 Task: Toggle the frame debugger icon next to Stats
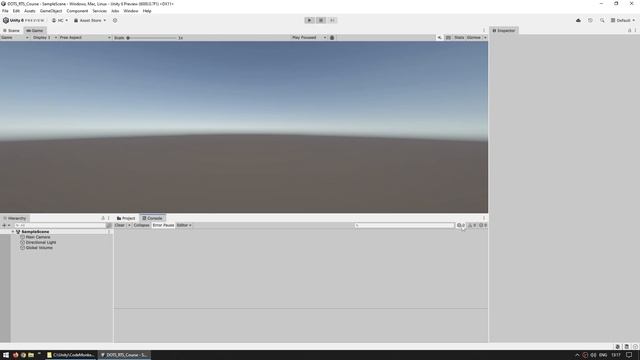coord(448,38)
